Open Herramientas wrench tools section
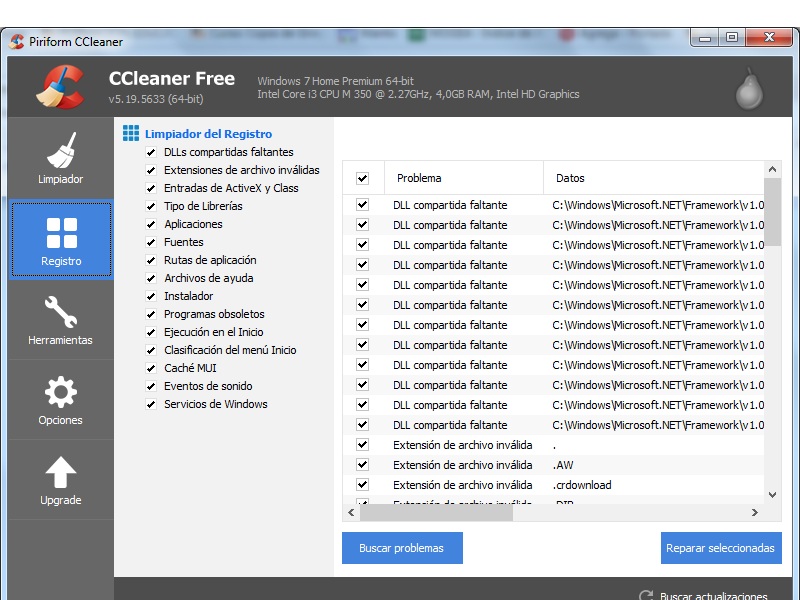Viewport: 800px width, 600px height. pyautogui.click(x=61, y=319)
